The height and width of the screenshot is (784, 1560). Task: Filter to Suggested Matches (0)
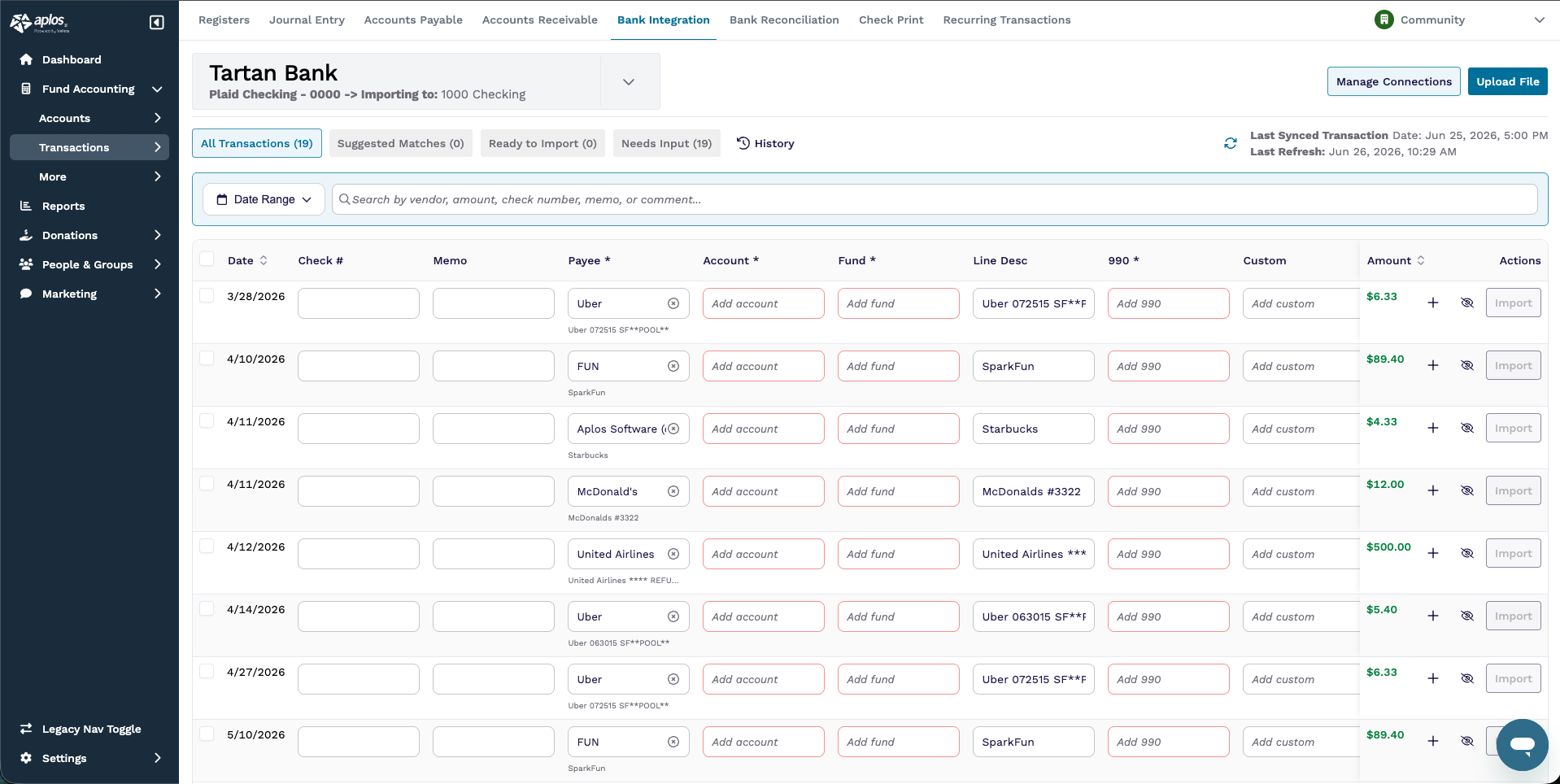[x=400, y=143]
